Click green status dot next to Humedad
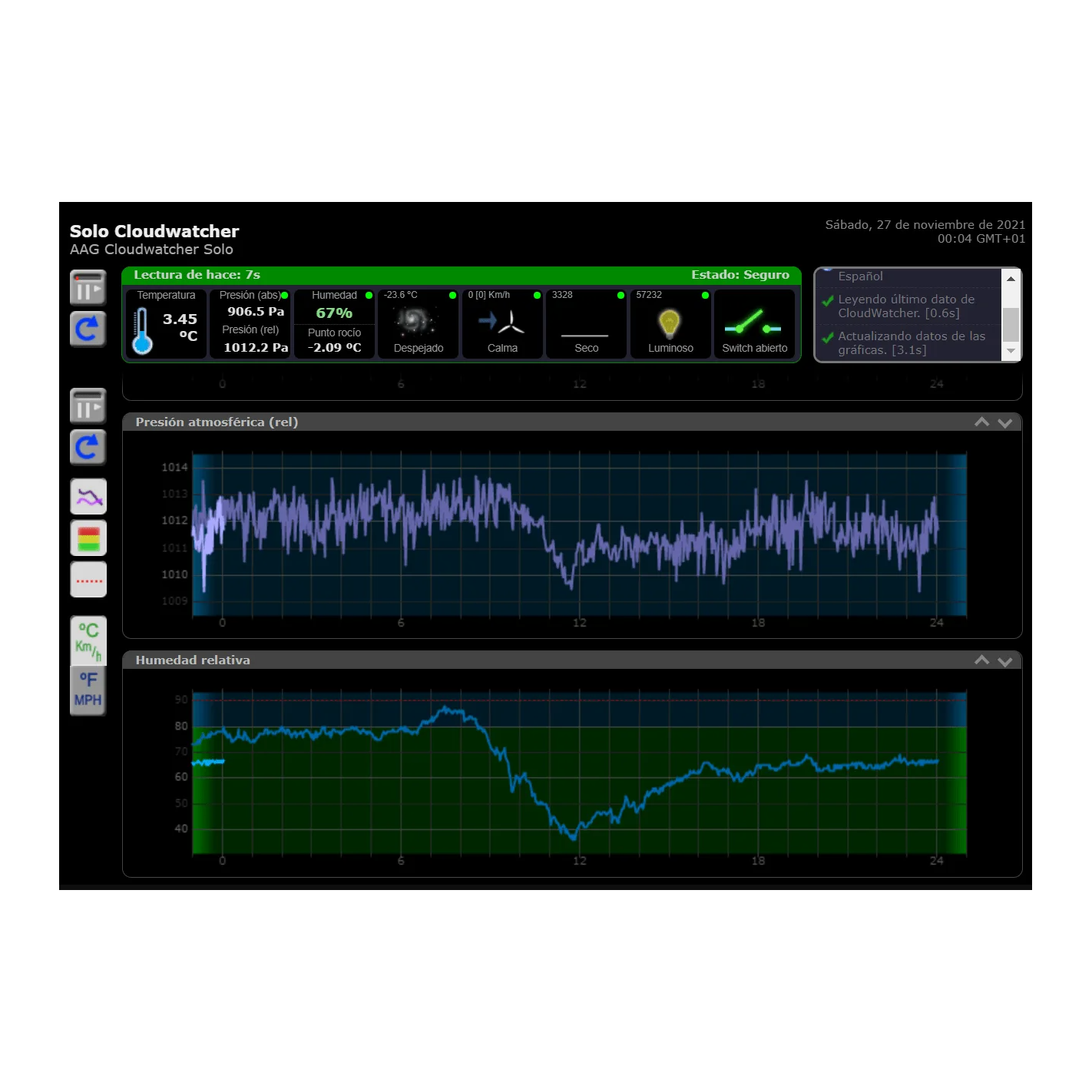 tap(369, 296)
